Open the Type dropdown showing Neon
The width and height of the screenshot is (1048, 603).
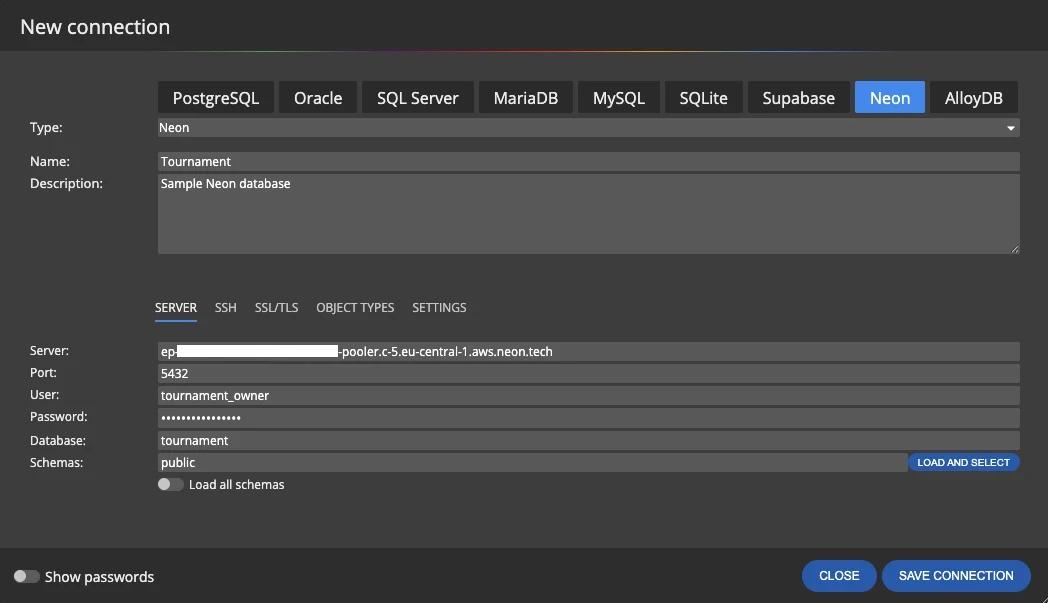click(x=588, y=128)
